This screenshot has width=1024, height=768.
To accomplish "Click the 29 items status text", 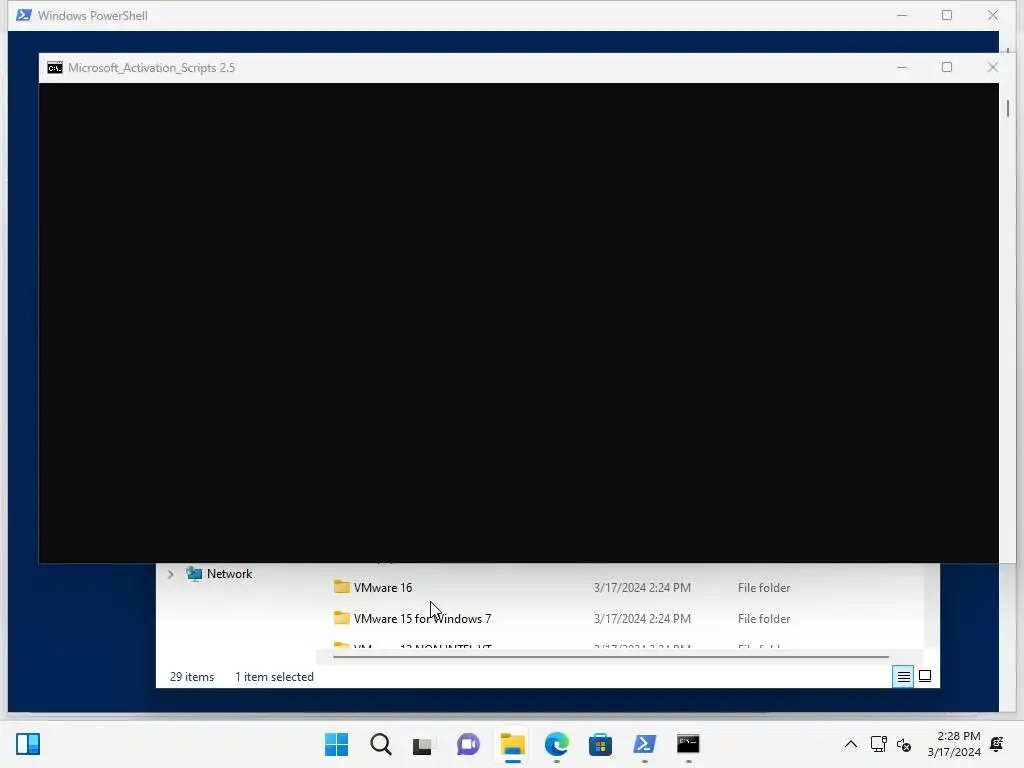I will [x=192, y=677].
